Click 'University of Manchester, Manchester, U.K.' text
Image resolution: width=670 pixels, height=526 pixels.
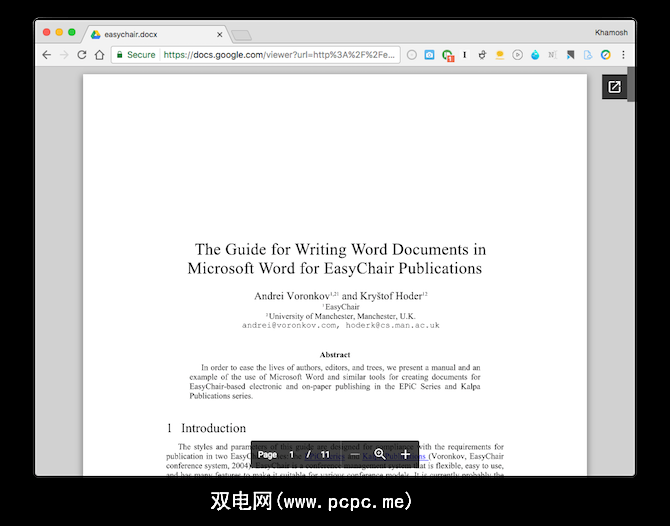[x=341, y=316]
